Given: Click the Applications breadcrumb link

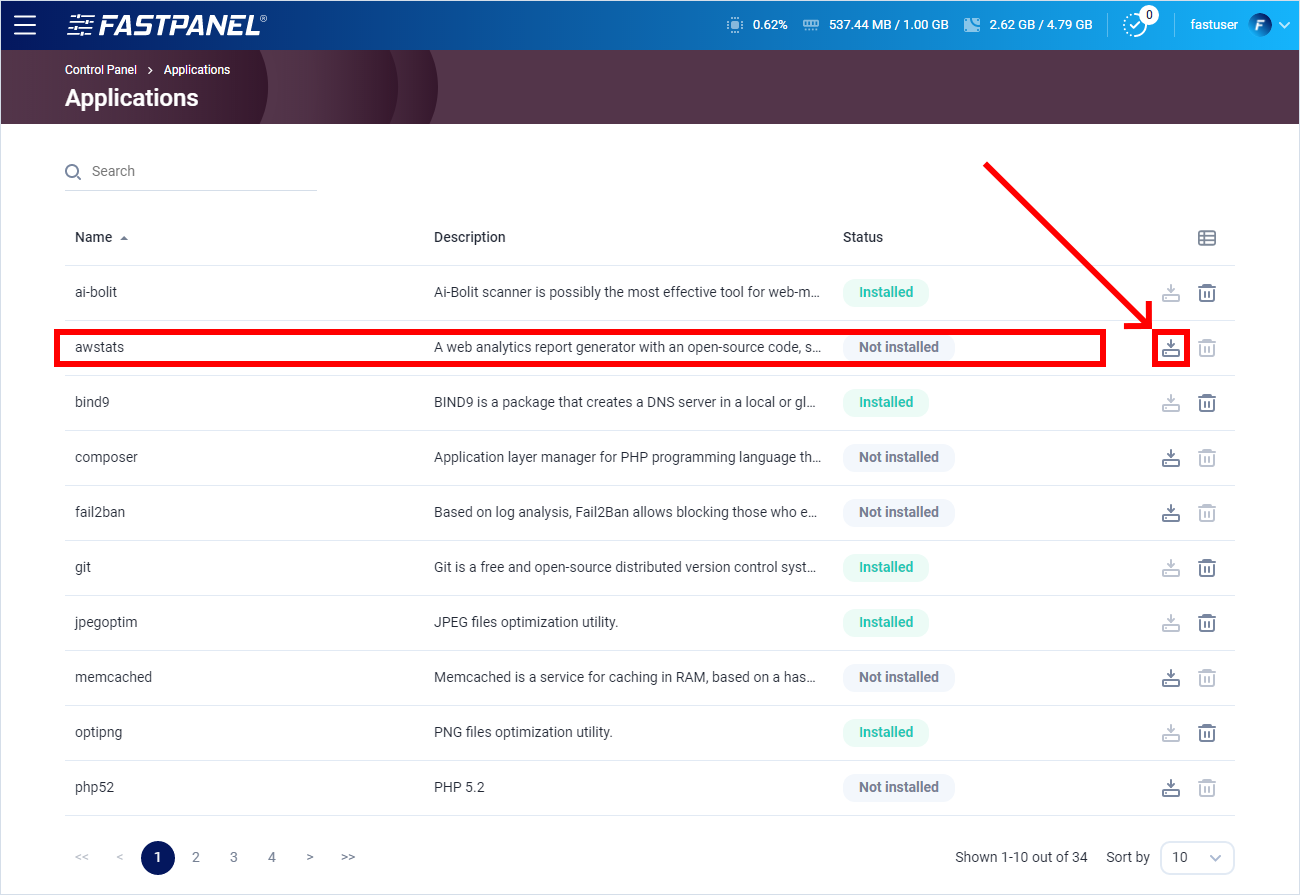Looking at the screenshot, I should tap(197, 70).
